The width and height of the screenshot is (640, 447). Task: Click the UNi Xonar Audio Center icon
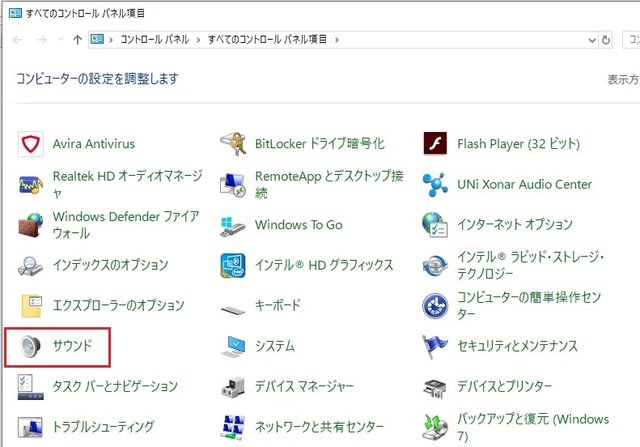[x=435, y=184]
